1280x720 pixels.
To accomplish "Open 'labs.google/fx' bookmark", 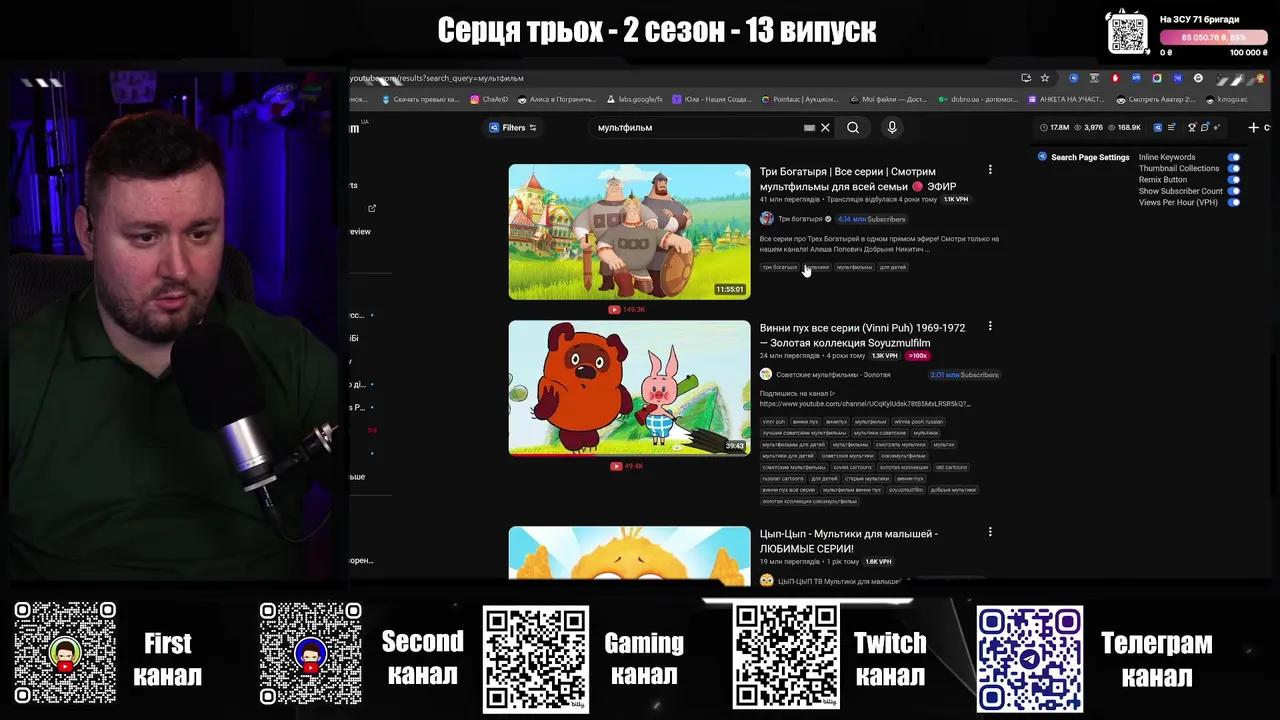I will [x=635, y=99].
